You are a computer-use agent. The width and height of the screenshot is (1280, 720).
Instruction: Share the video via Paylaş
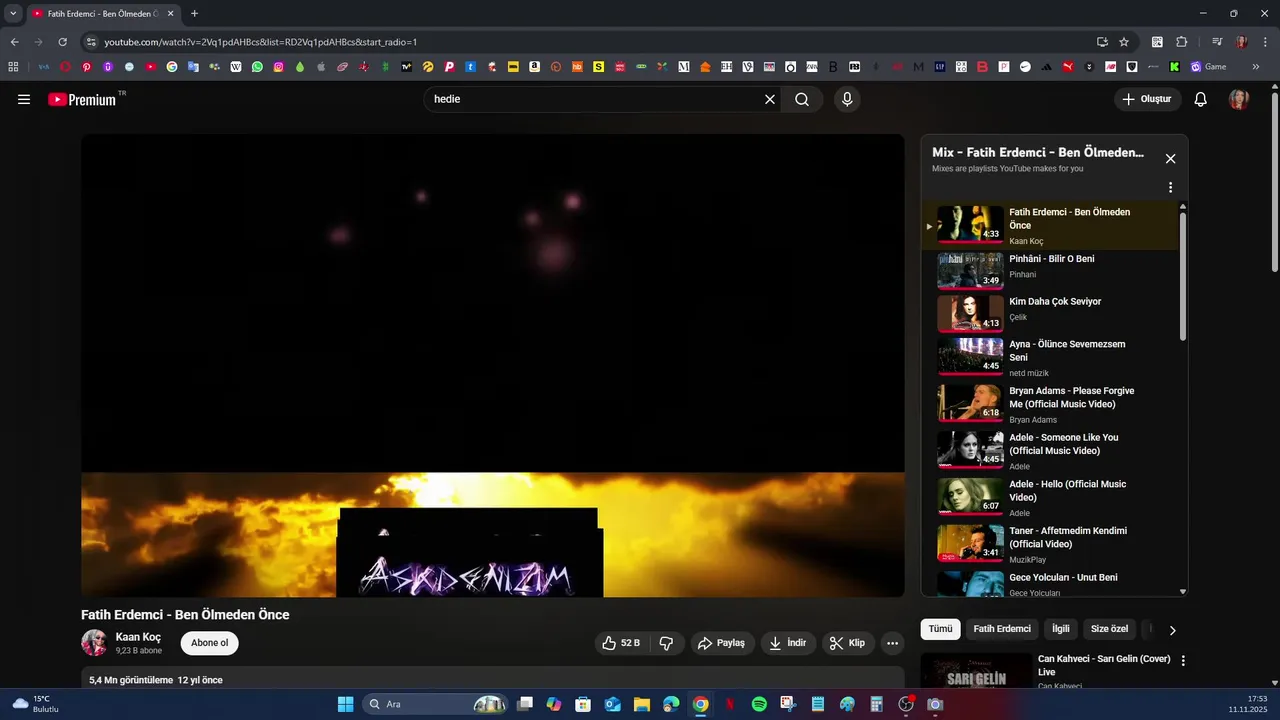[721, 643]
